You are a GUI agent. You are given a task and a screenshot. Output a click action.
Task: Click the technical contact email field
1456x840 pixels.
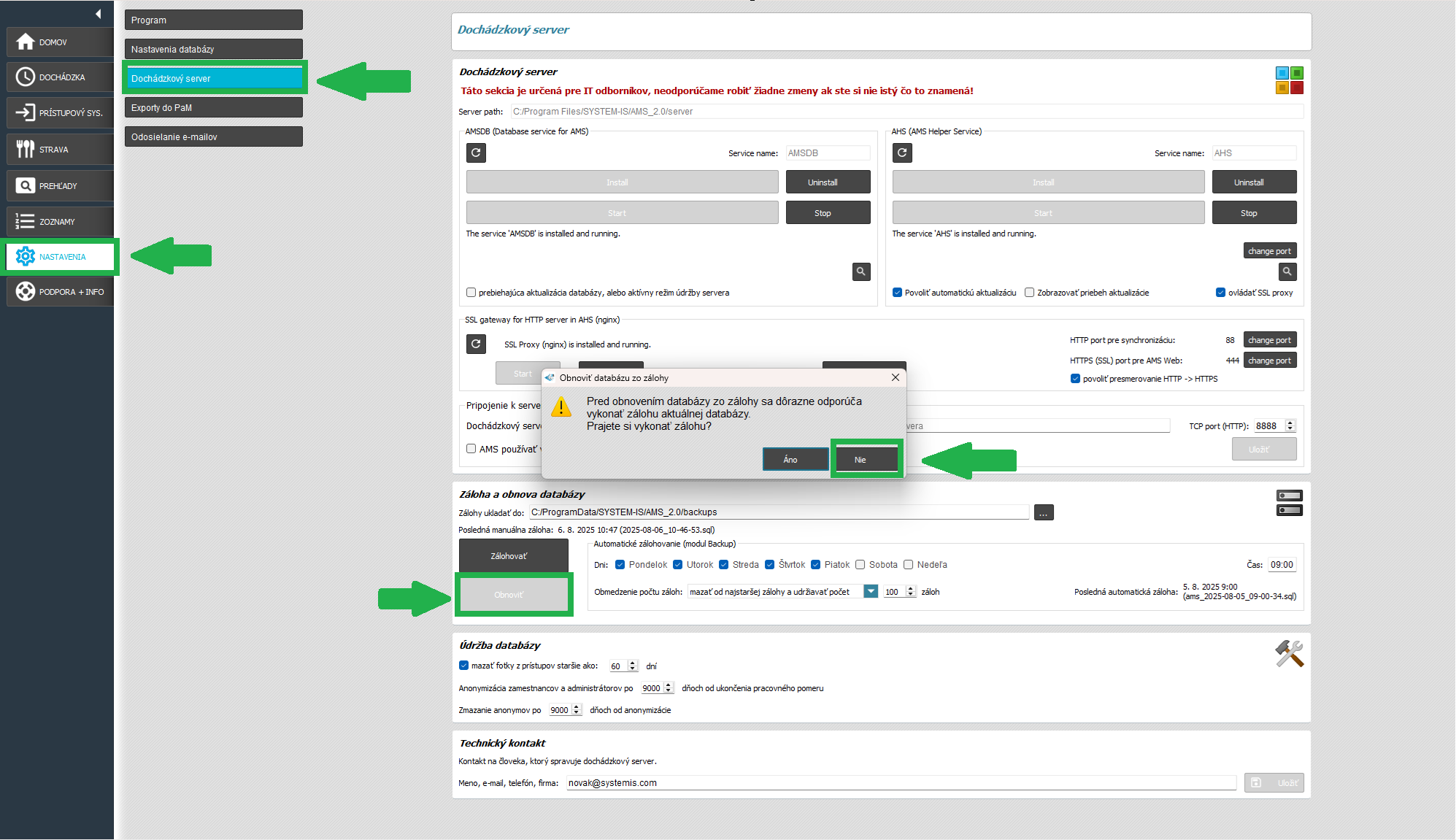point(900,782)
